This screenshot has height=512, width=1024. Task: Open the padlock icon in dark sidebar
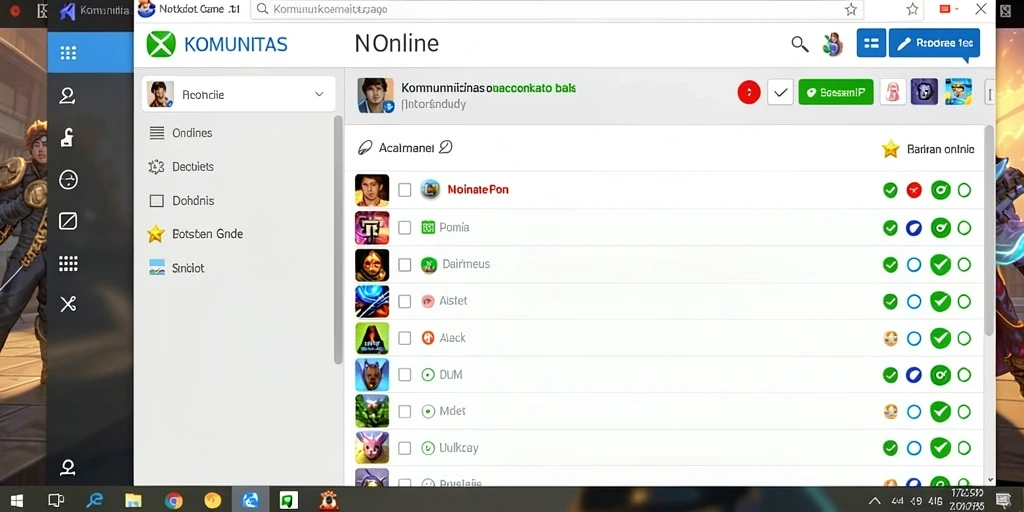click(x=67, y=138)
